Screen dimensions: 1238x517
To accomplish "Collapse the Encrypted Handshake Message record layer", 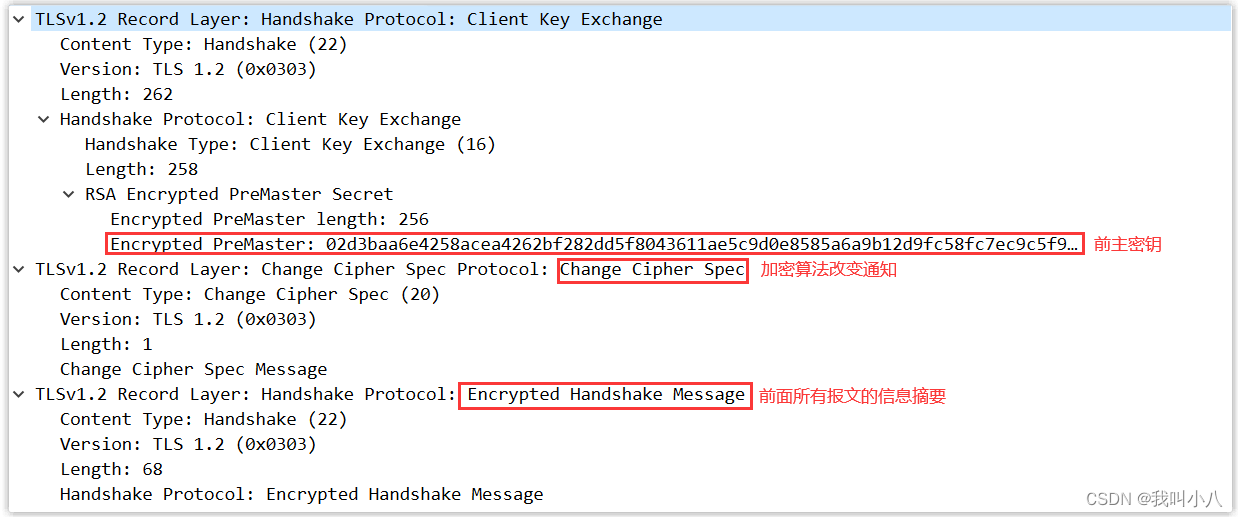I will pos(19,394).
